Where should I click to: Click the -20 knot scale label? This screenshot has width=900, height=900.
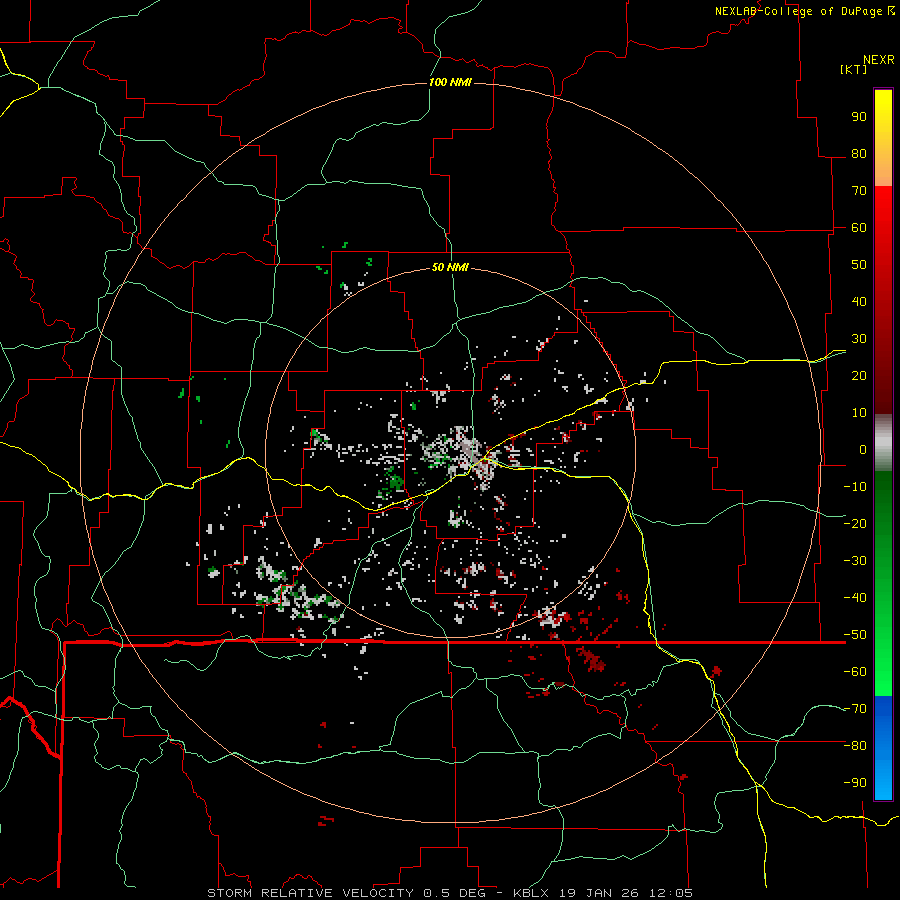coord(855,523)
